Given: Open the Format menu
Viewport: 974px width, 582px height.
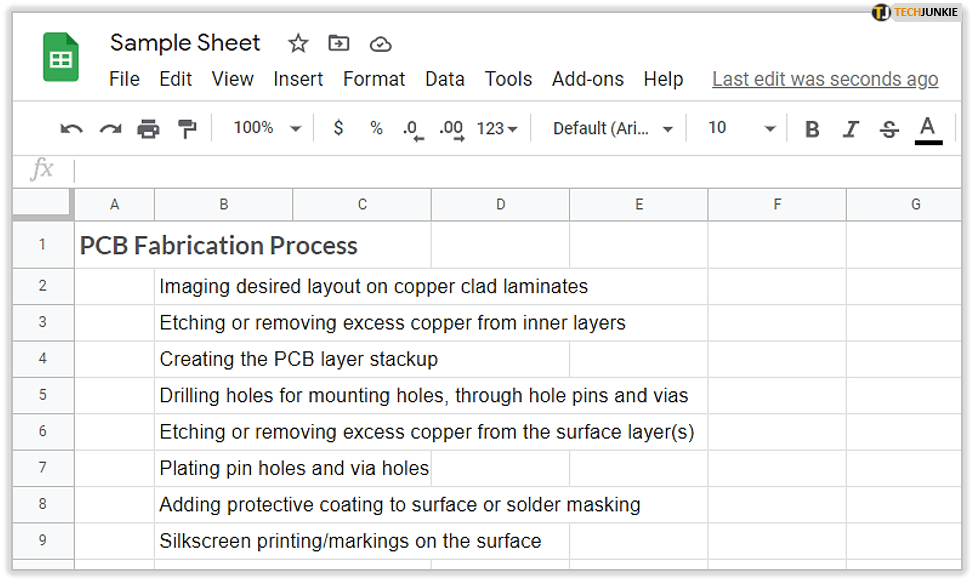Looking at the screenshot, I should [x=374, y=79].
